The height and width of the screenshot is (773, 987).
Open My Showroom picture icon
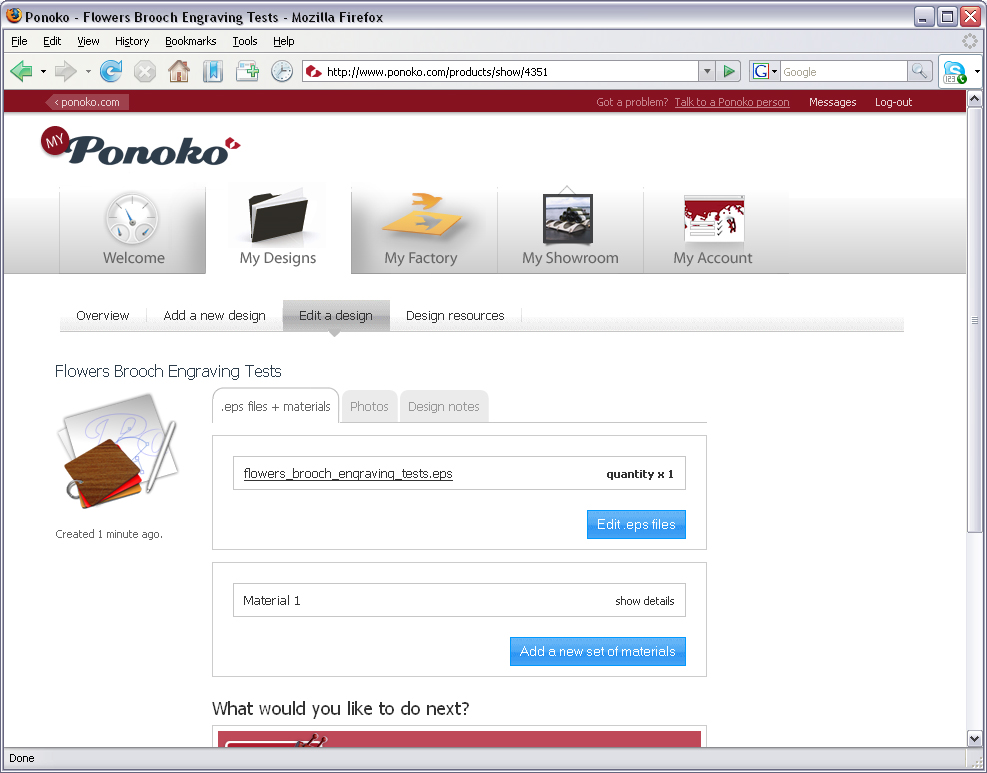click(x=568, y=217)
